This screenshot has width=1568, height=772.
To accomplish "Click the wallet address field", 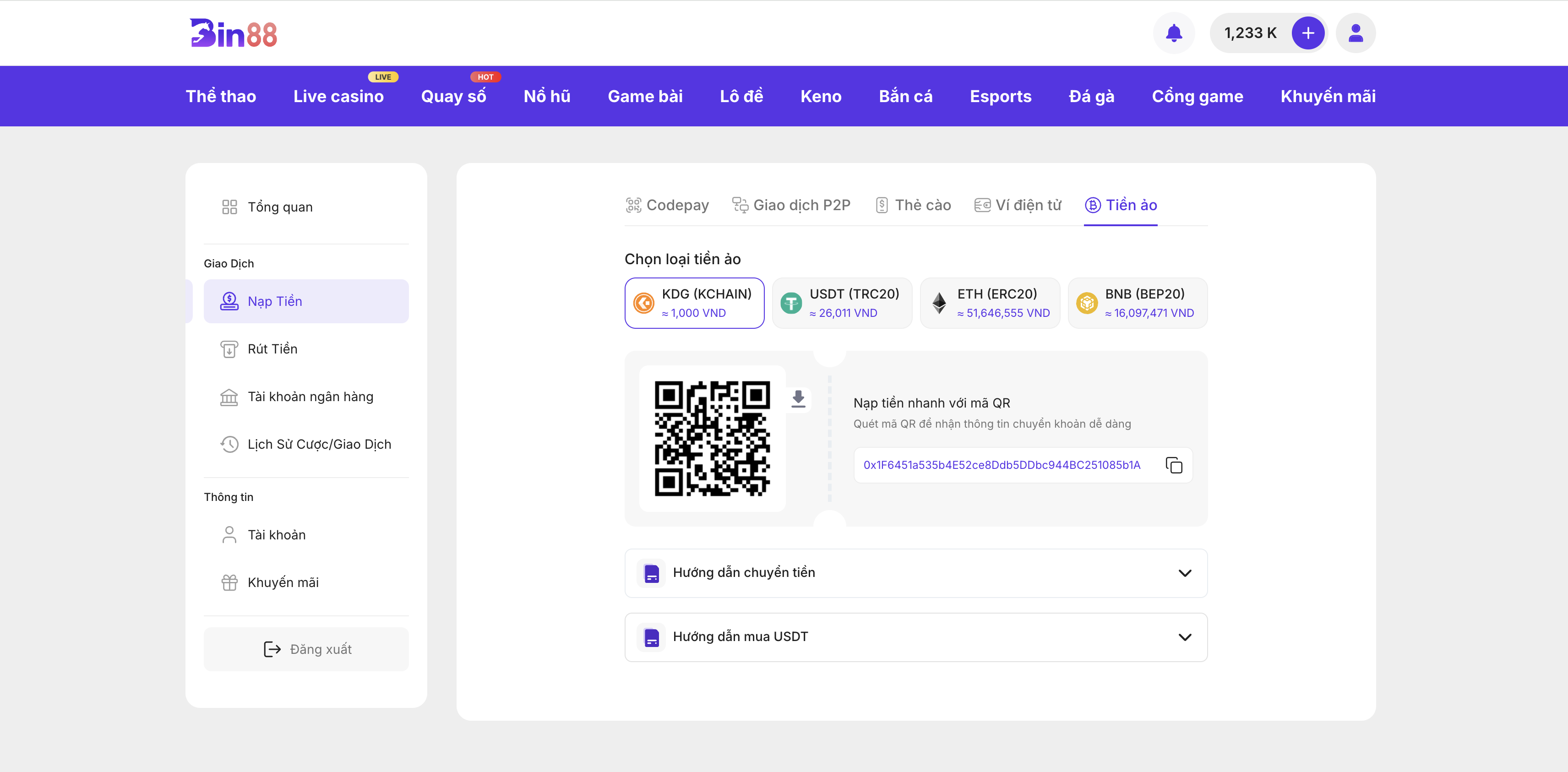I will [1023, 465].
